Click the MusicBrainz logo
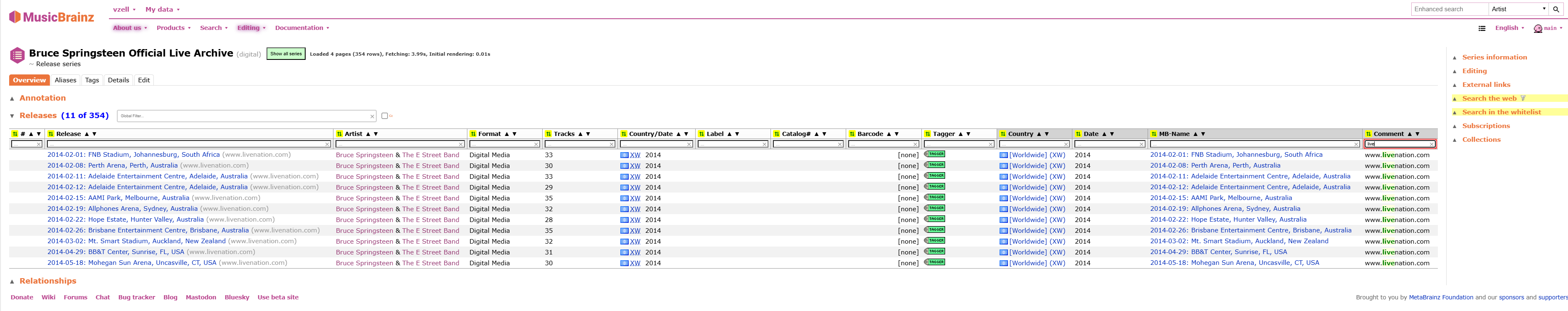This screenshot has height=311, width=1568. tap(52, 17)
